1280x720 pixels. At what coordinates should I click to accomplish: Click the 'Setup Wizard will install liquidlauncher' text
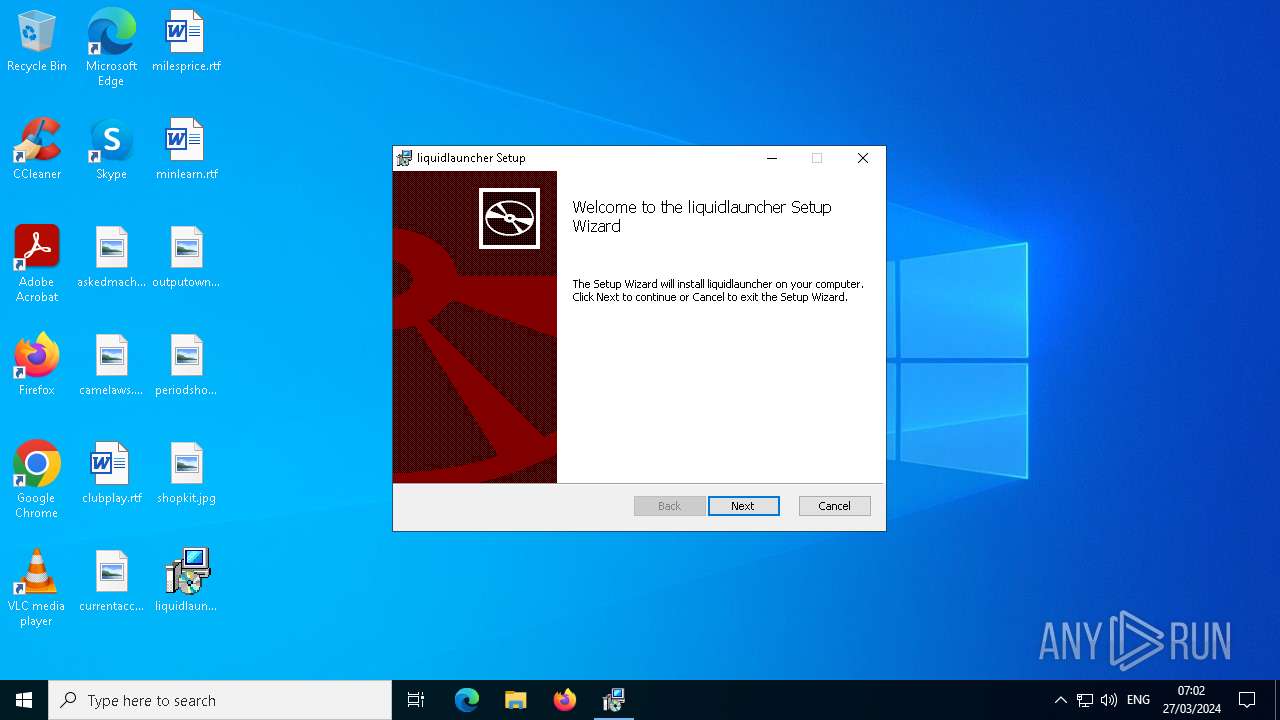717,290
